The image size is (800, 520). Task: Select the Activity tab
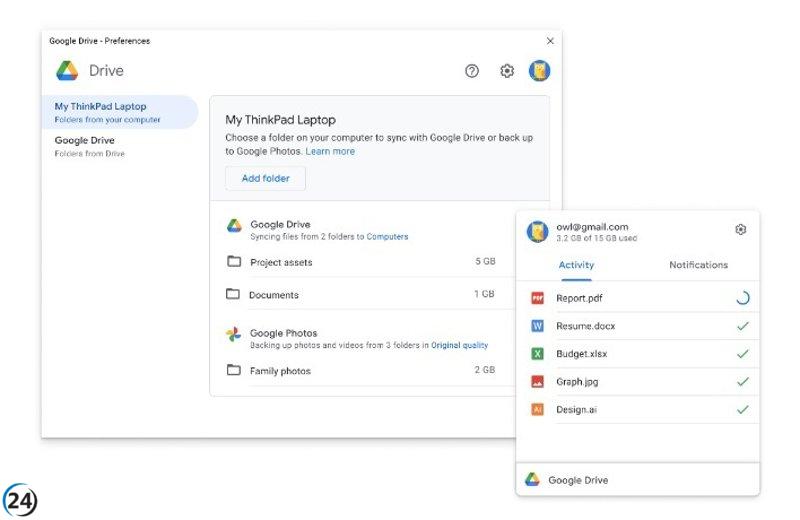pyautogui.click(x=576, y=265)
